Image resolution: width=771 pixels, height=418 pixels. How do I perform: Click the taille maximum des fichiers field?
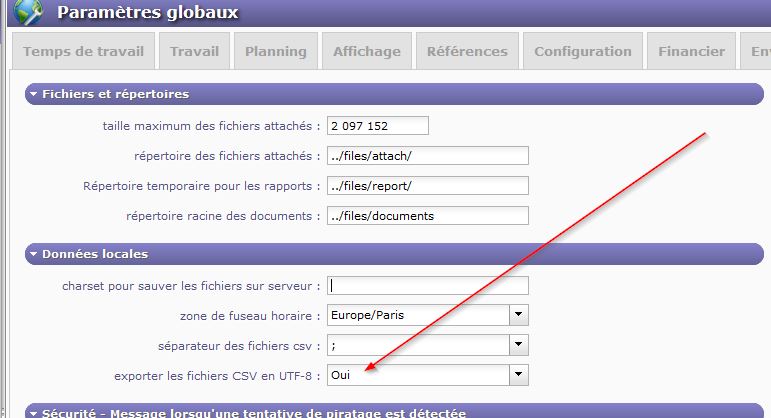378,126
